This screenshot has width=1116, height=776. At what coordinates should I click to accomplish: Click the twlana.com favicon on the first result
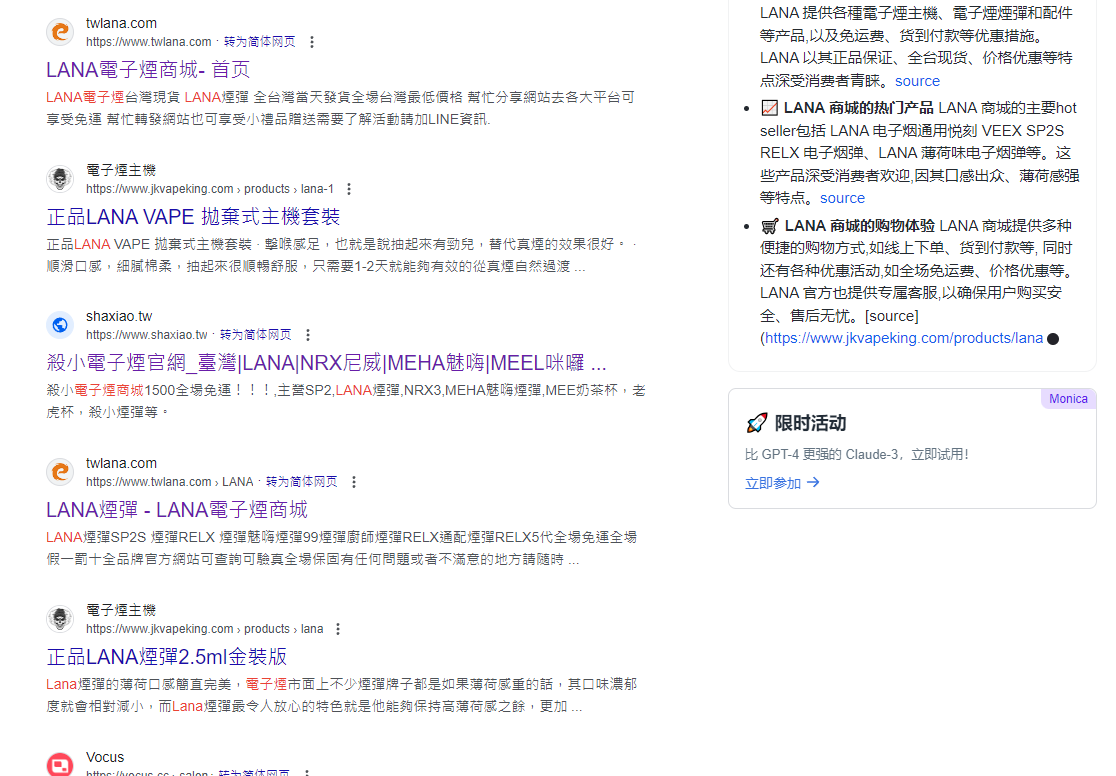click(x=60, y=32)
